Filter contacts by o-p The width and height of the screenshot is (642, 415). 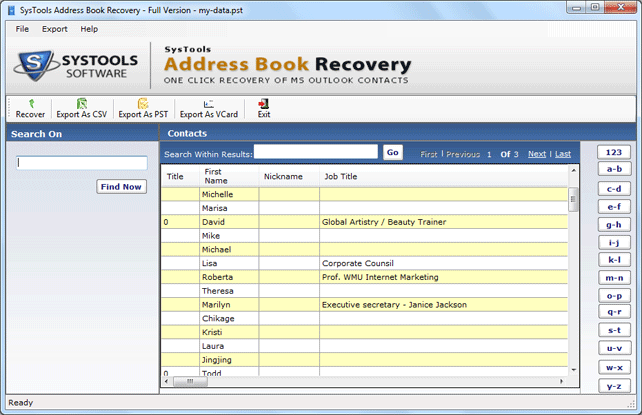pos(614,295)
